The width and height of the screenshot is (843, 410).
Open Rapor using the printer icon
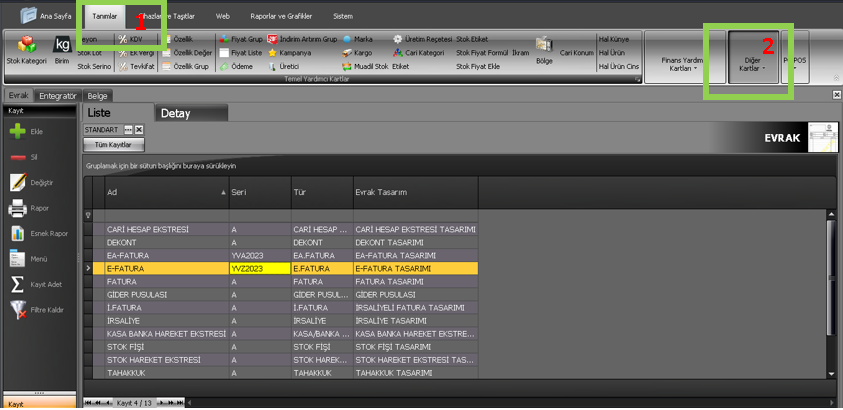tap(17, 208)
